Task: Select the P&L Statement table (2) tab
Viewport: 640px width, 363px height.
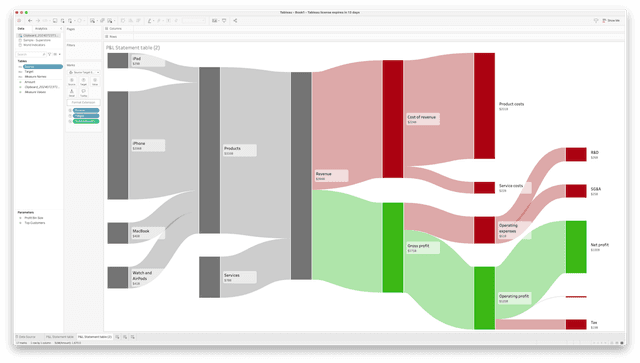Action: tap(95, 337)
